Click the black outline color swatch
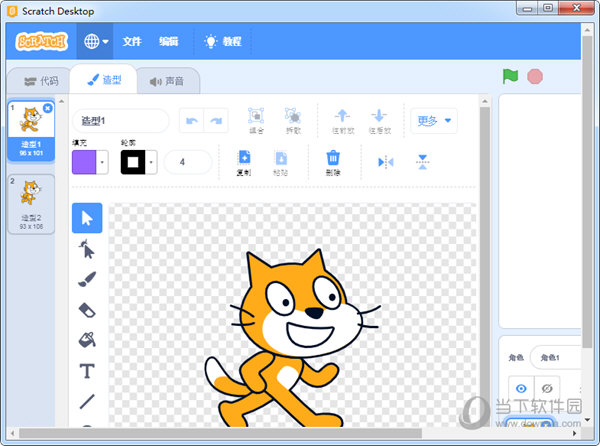The image size is (600, 446). point(133,162)
